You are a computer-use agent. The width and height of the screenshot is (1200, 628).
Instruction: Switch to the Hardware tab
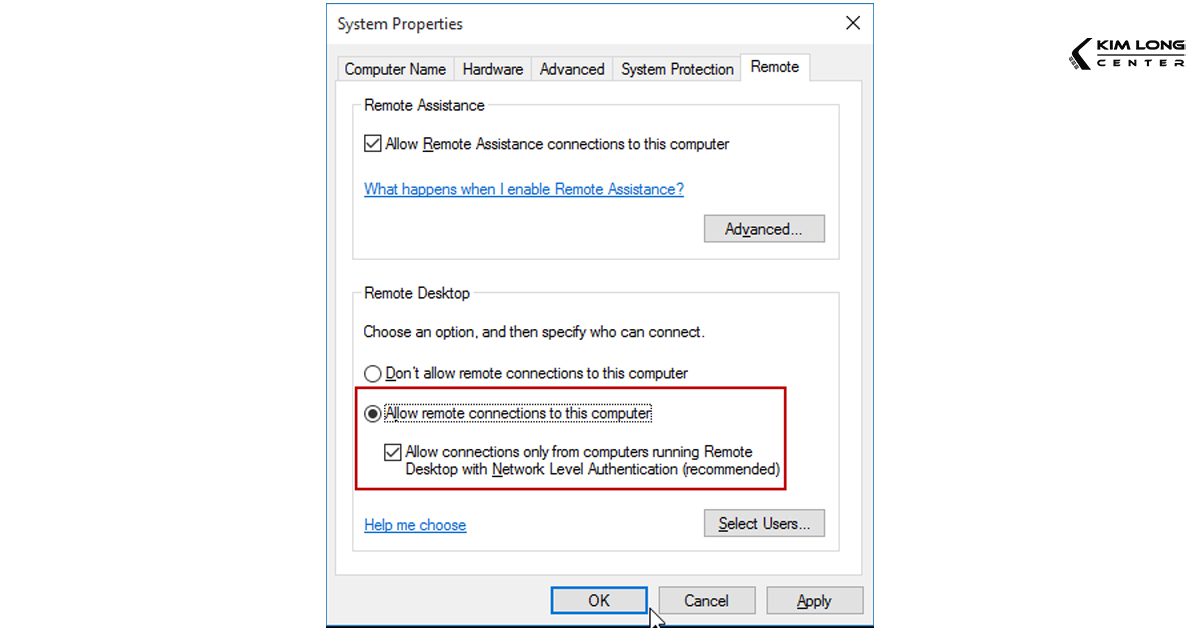pos(492,69)
